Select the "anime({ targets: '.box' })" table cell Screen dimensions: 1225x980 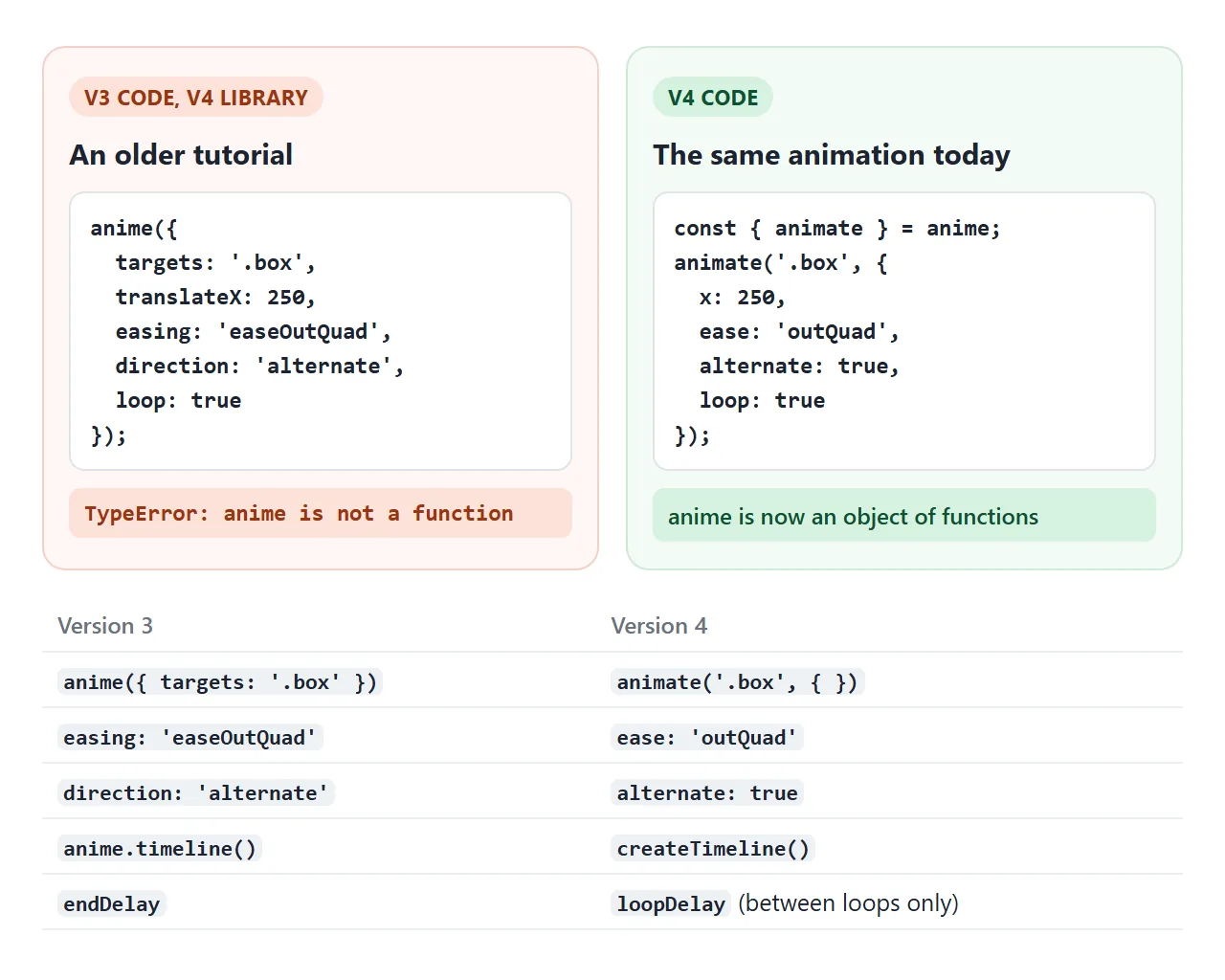[220, 682]
